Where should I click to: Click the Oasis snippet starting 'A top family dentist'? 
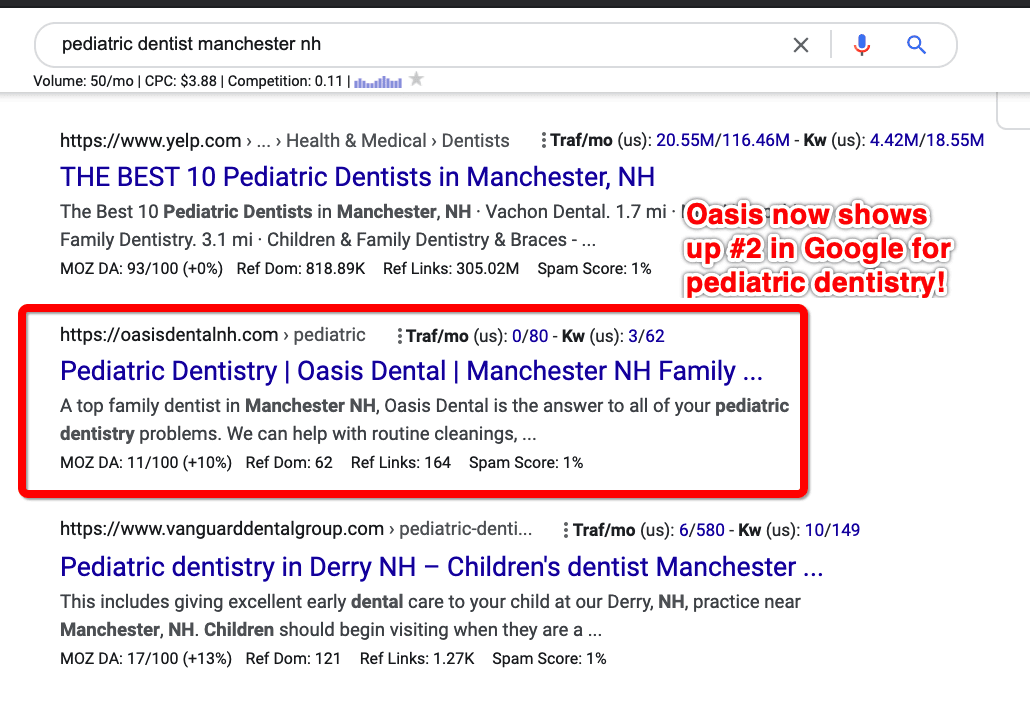point(424,420)
